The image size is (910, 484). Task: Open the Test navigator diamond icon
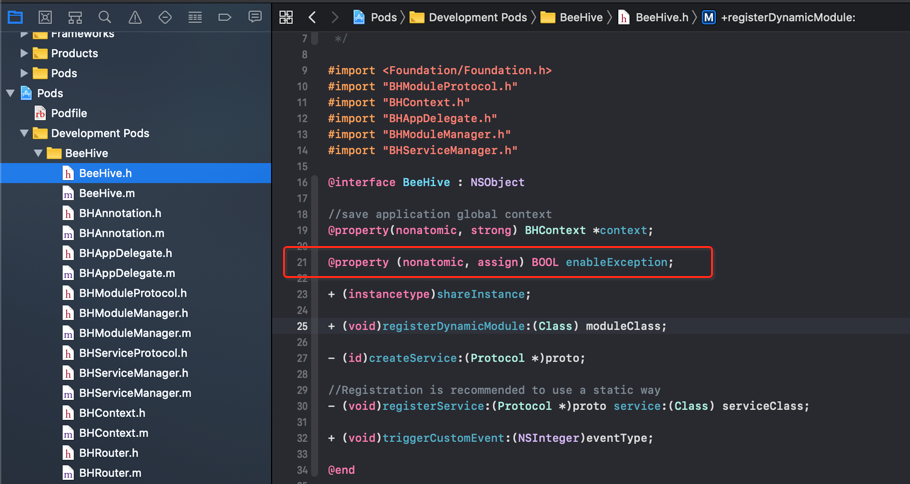coord(165,17)
